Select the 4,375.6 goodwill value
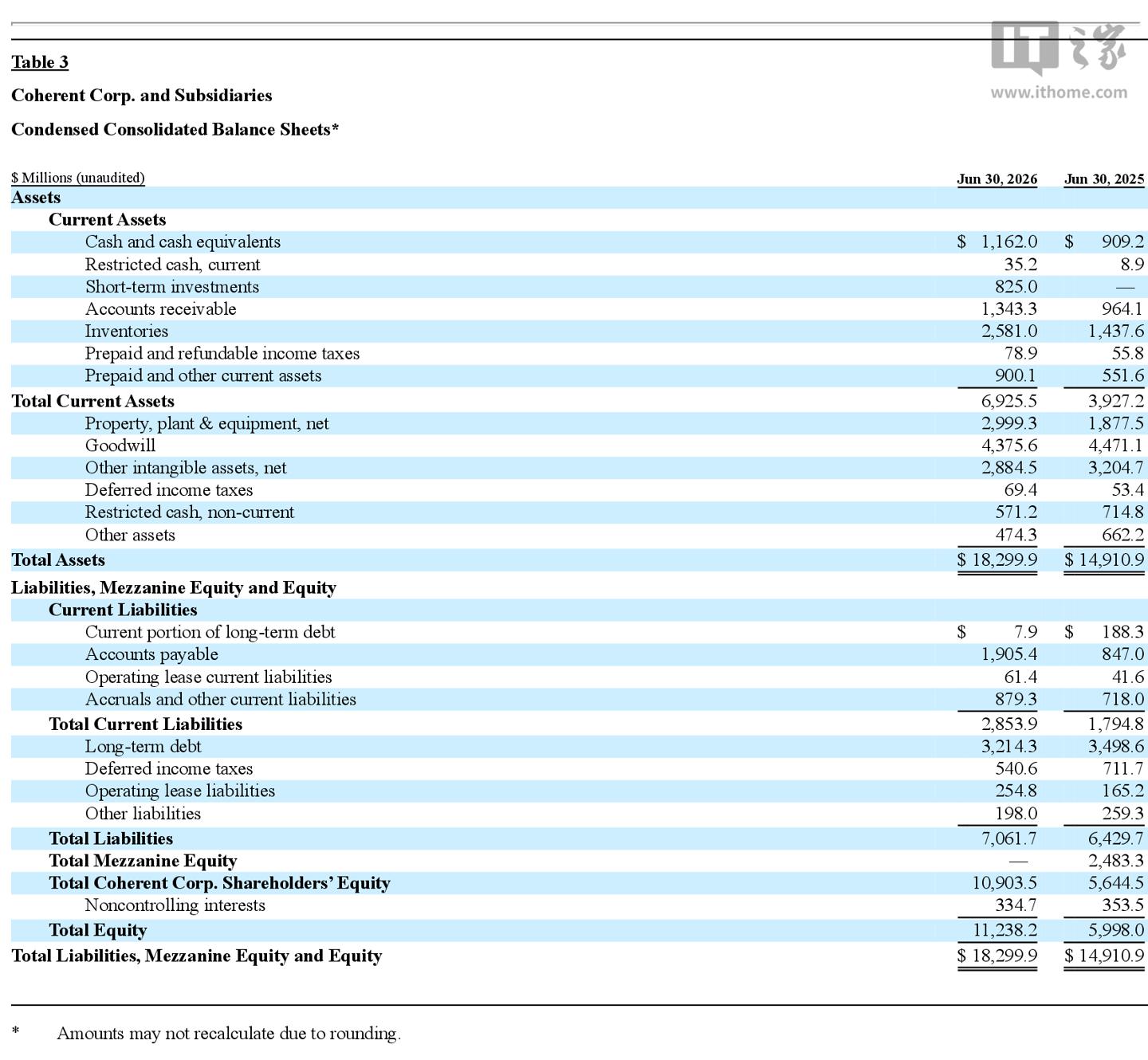The image size is (1148, 1060). 1009,446
